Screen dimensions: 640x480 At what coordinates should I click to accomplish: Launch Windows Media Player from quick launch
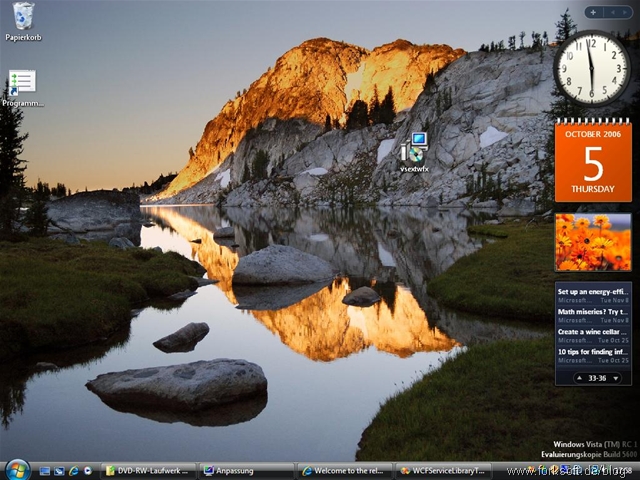coord(88,471)
